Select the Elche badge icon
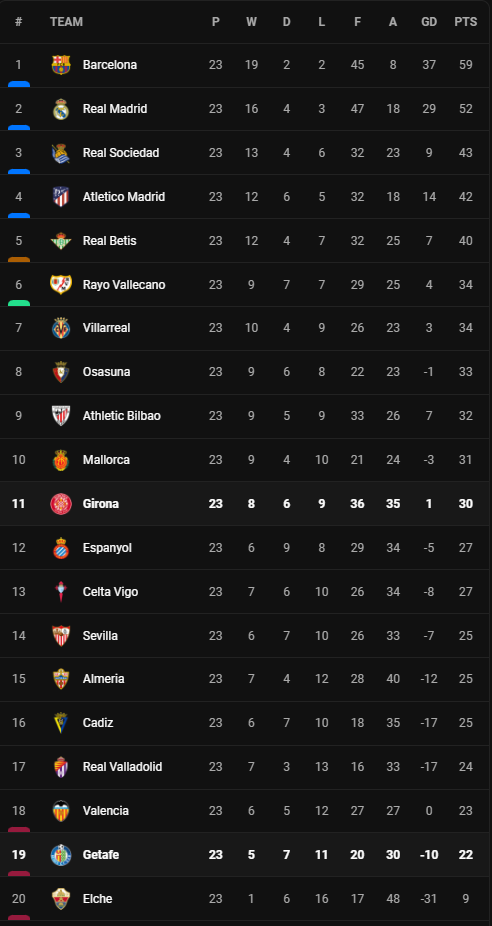 coord(61,899)
